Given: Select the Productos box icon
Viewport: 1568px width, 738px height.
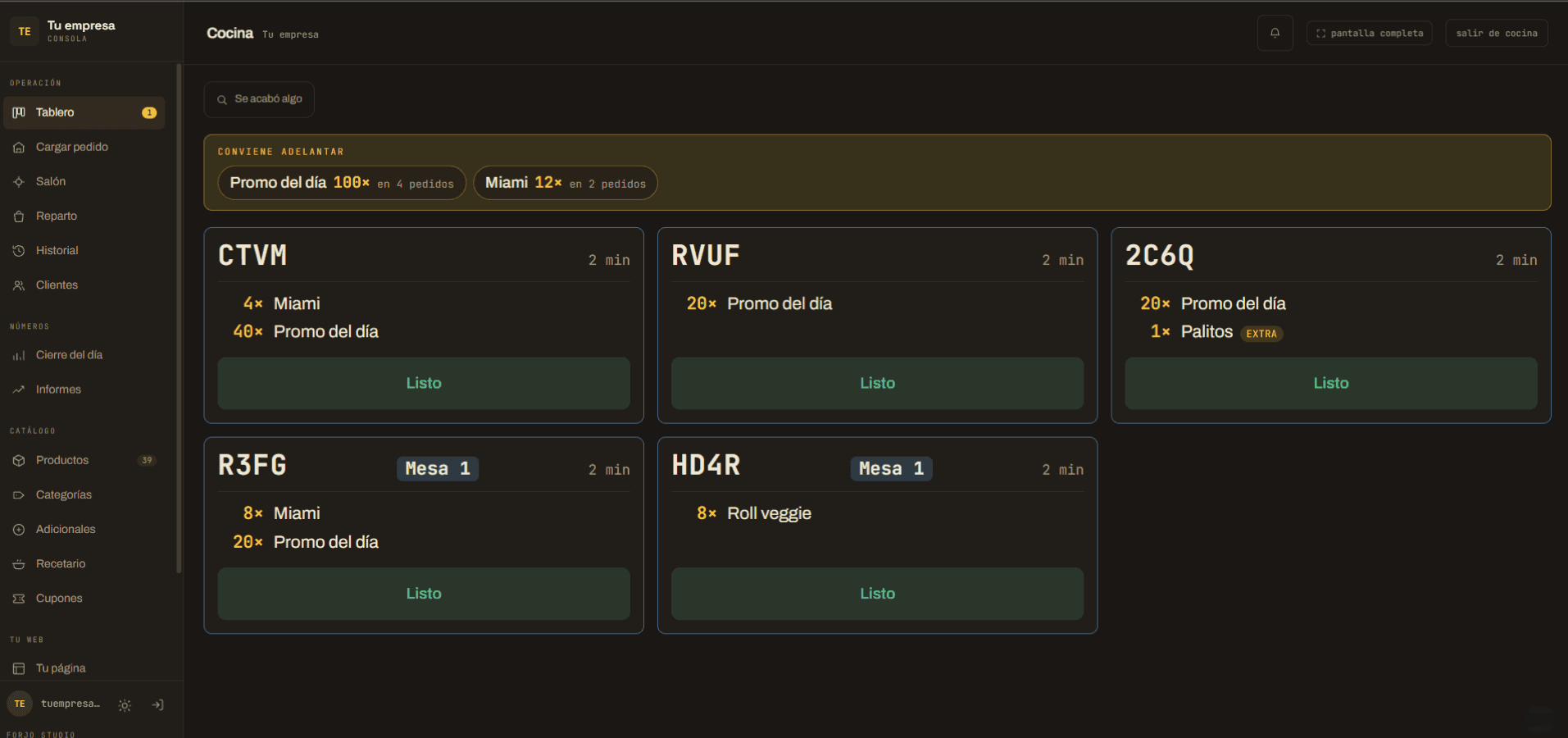Looking at the screenshot, I should tap(19, 461).
